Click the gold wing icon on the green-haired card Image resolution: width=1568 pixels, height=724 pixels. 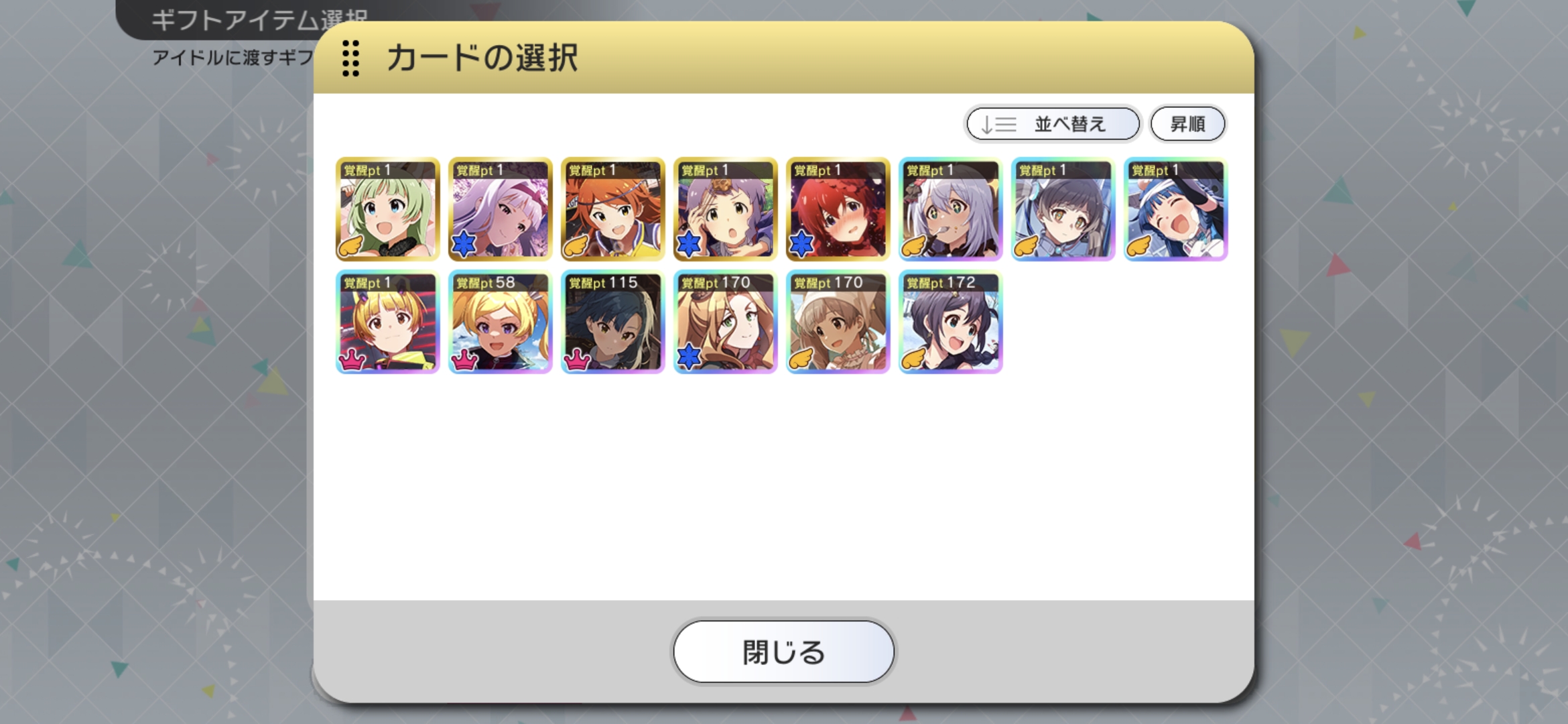pyautogui.click(x=350, y=247)
